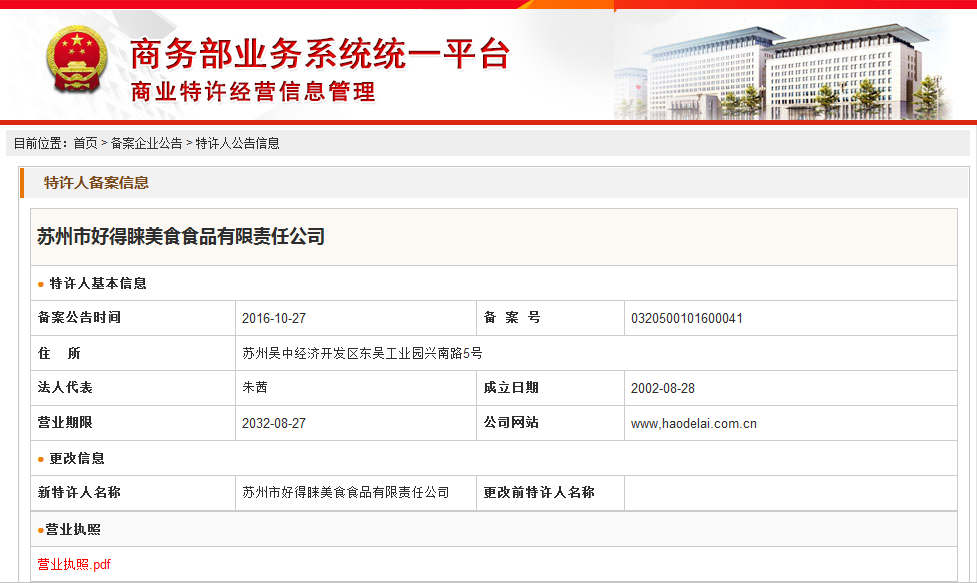The height and width of the screenshot is (583, 977).
Task: Open 备案企业公告 breadcrumb link
Action: click(146, 143)
